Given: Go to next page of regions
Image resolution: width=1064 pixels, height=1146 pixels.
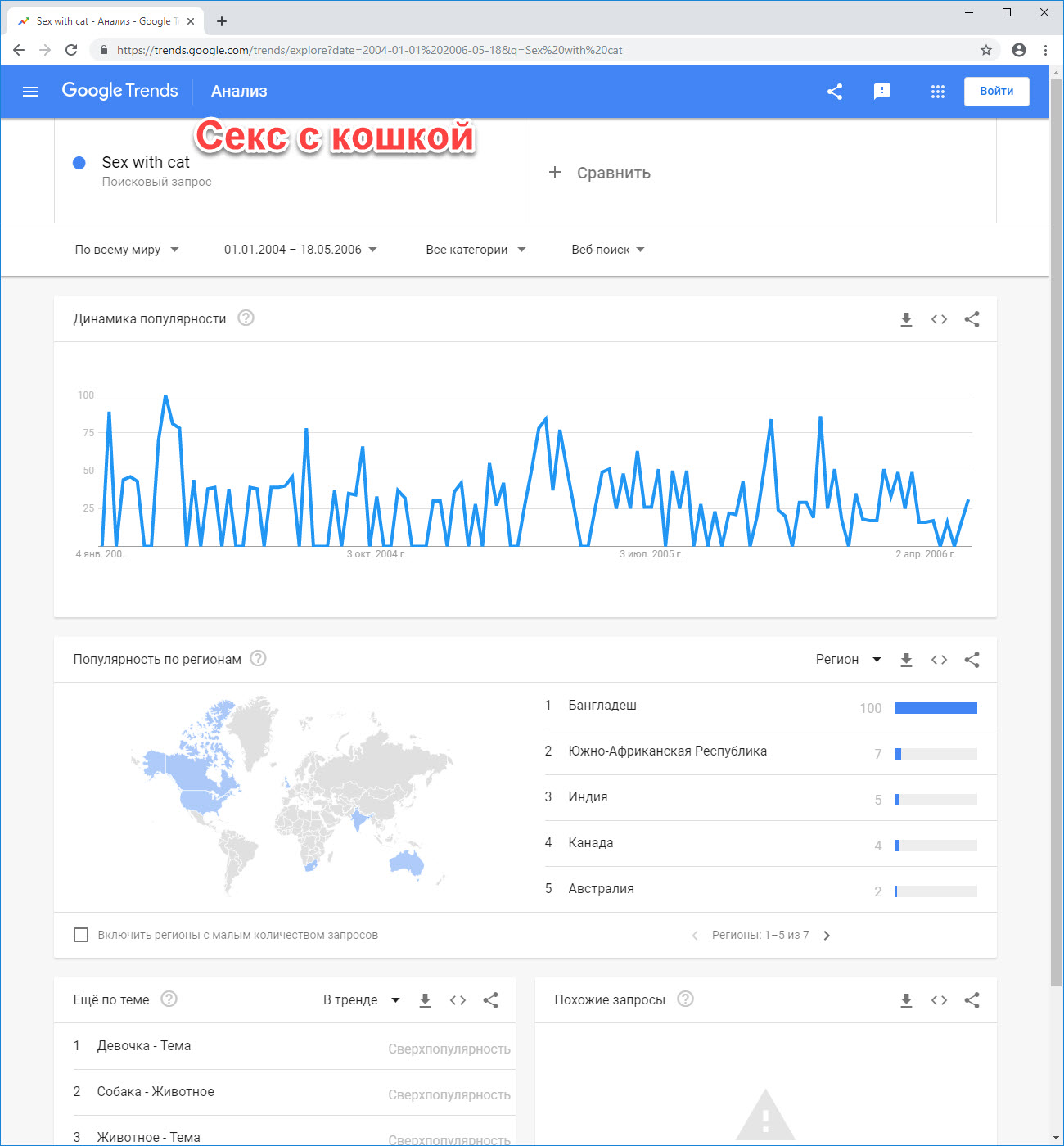Looking at the screenshot, I should (827, 936).
